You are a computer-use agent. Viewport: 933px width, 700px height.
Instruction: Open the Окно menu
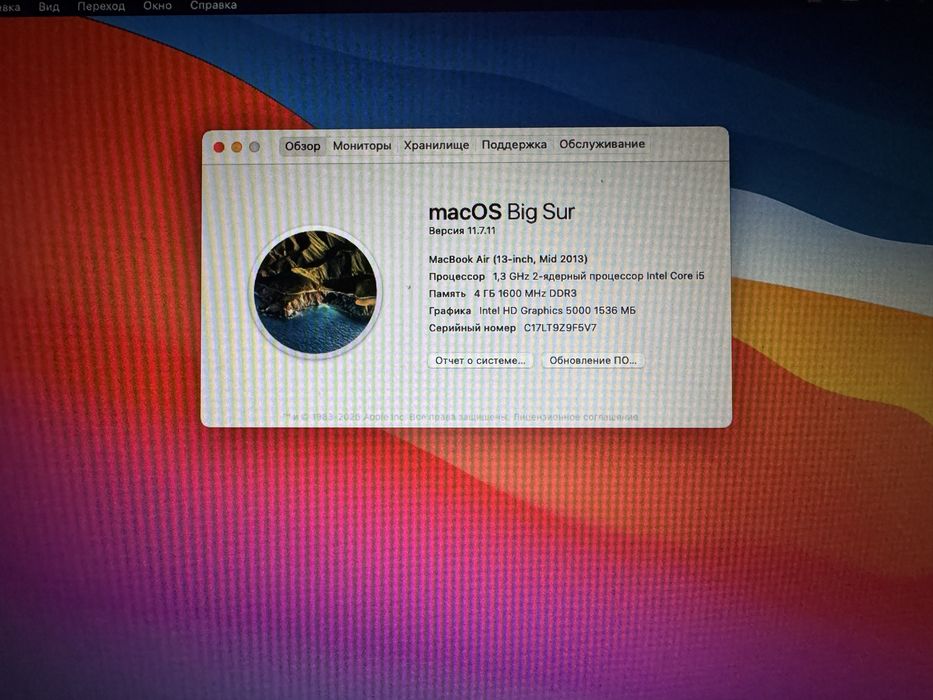[157, 5]
